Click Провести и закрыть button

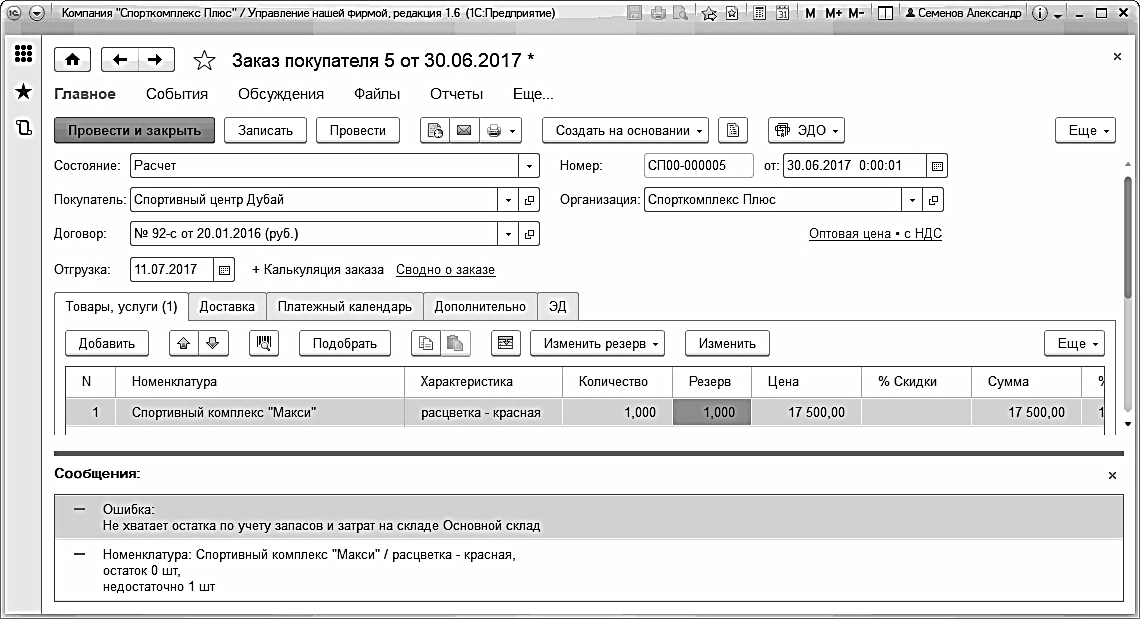coord(135,131)
